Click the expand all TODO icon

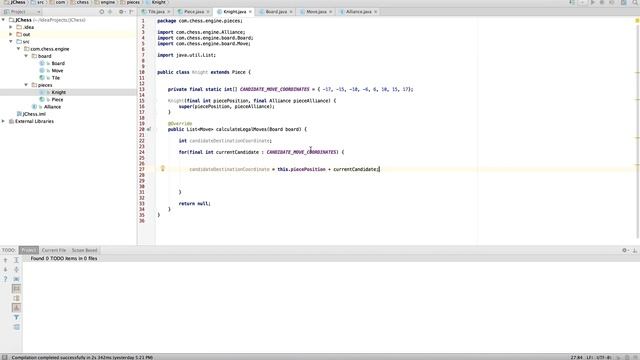(16, 260)
